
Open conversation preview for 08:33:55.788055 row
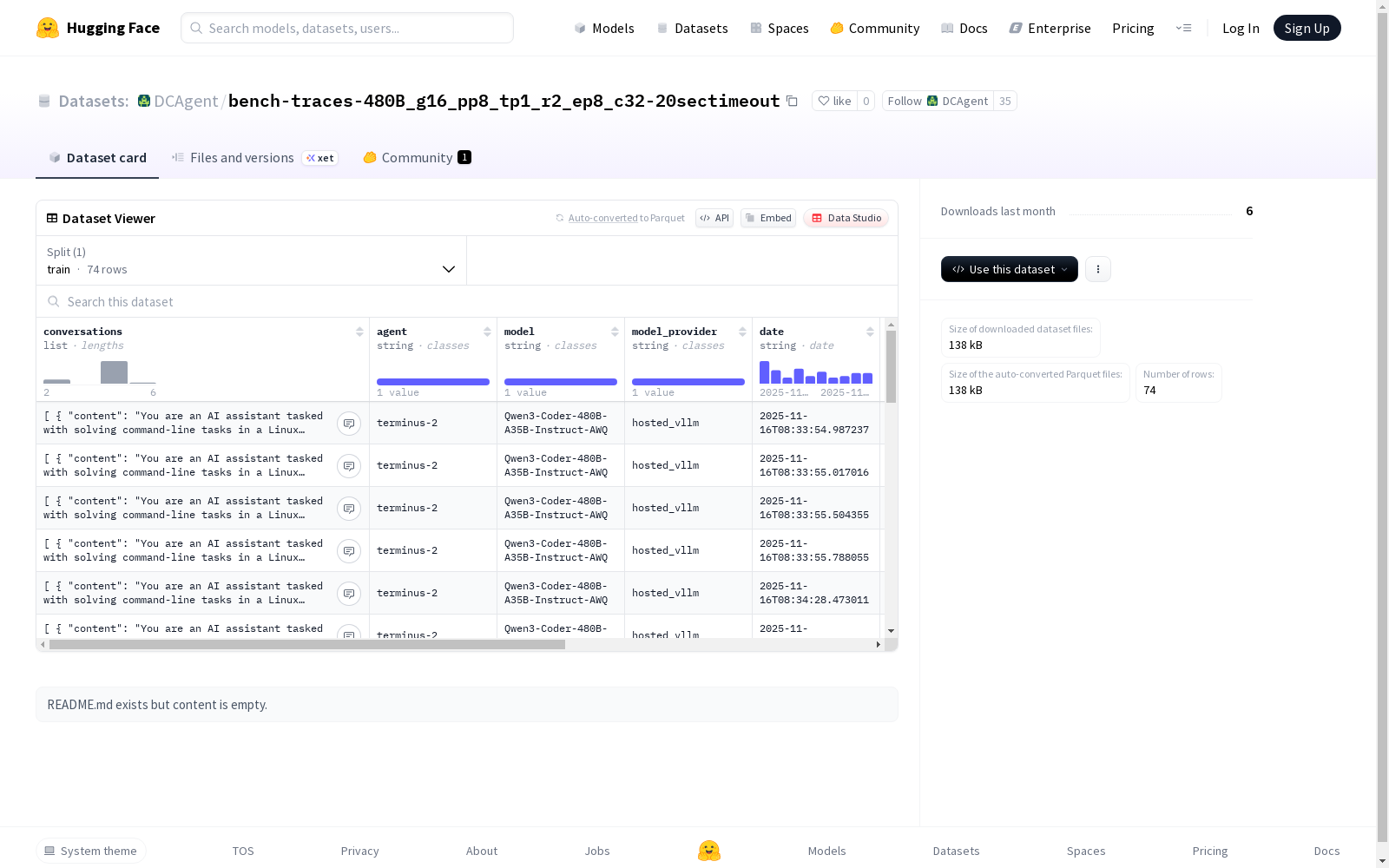tap(349, 550)
